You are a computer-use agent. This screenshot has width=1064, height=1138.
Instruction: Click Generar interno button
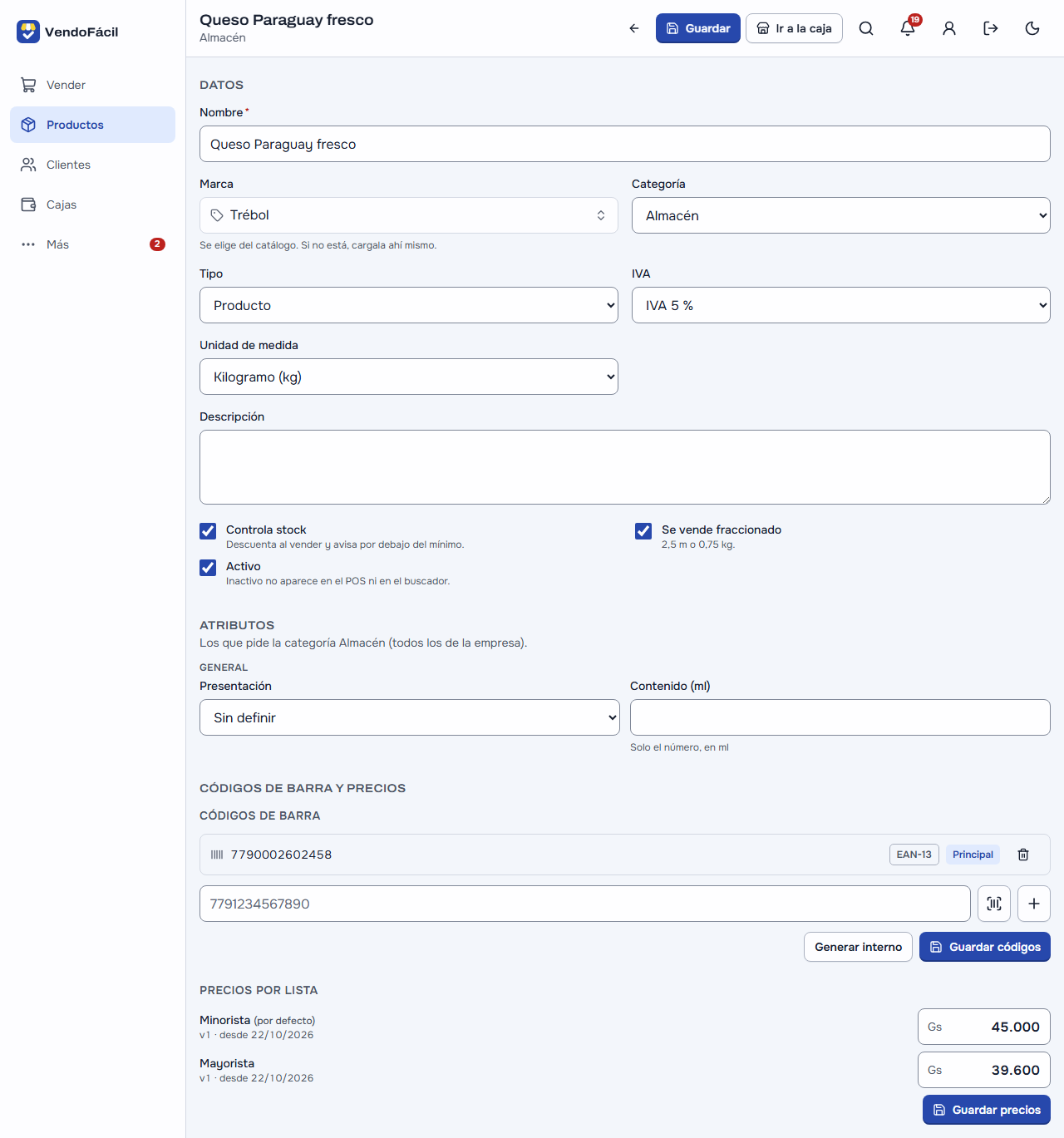pyautogui.click(x=858, y=947)
